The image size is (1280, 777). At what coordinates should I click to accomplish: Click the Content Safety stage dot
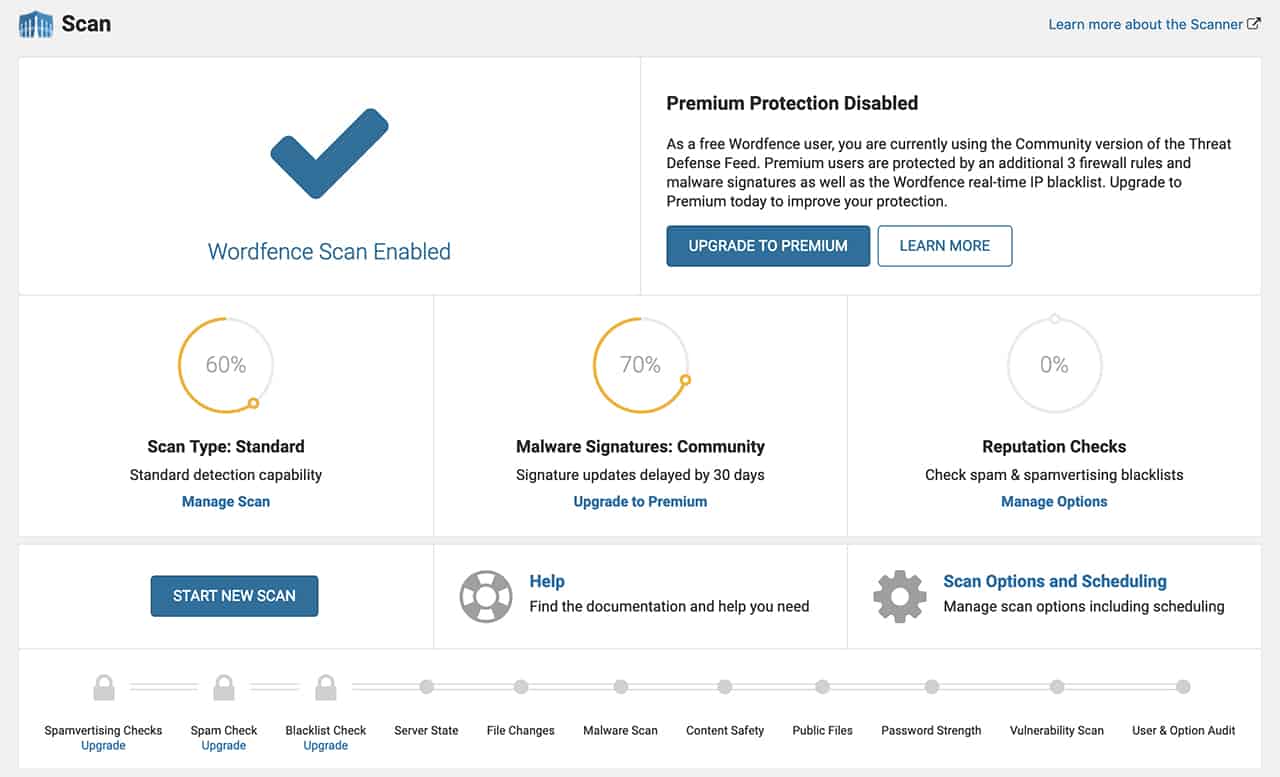tap(725, 687)
